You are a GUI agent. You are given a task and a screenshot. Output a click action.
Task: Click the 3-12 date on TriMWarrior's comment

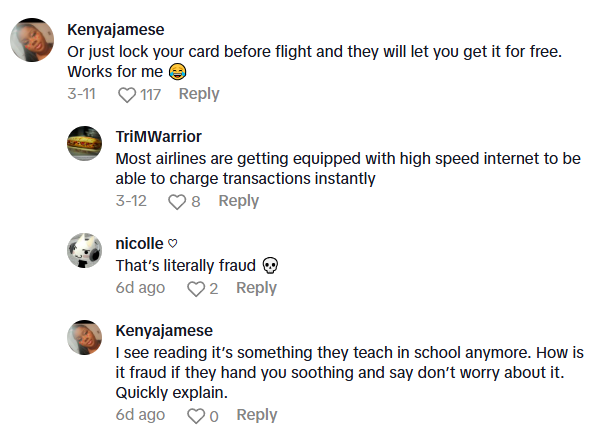click(132, 202)
